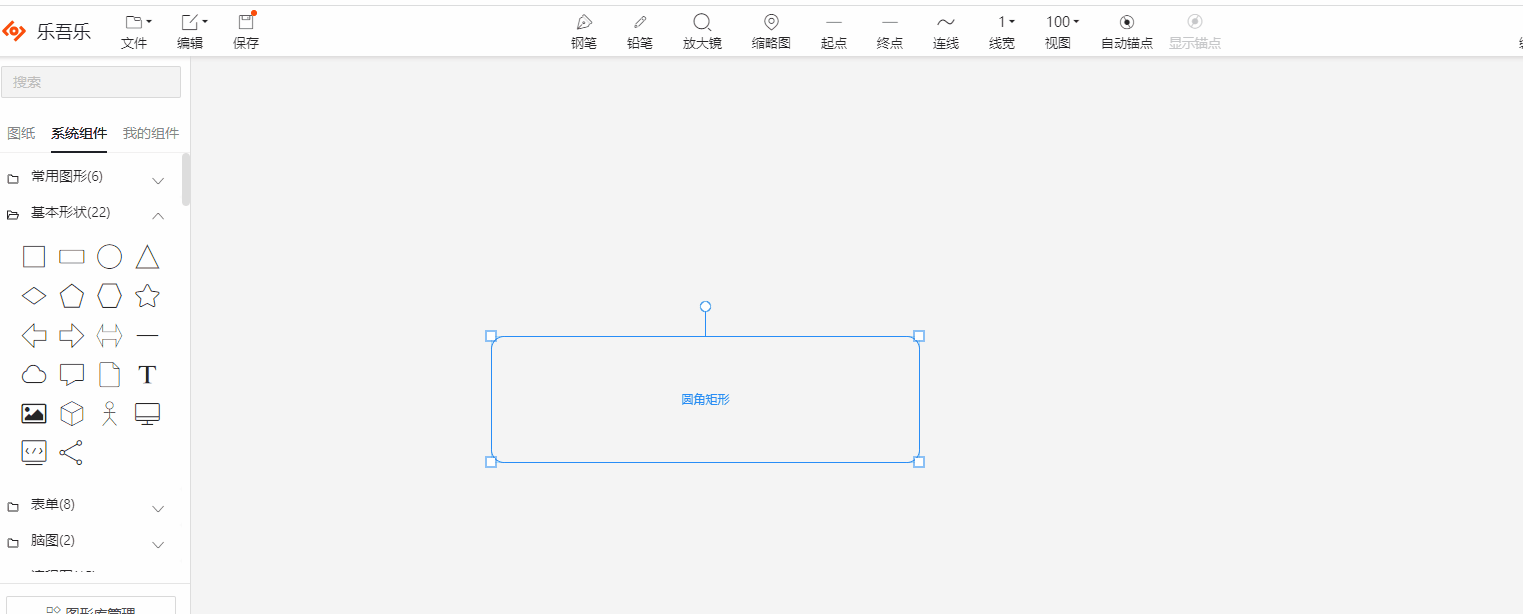Click the 保存 save button
Screen dimensions: 1523x614
[246, 30]
